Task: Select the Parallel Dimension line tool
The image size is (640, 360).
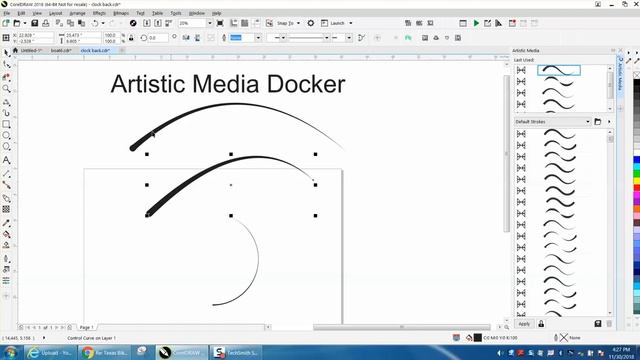Action: [x=7, y=174]
